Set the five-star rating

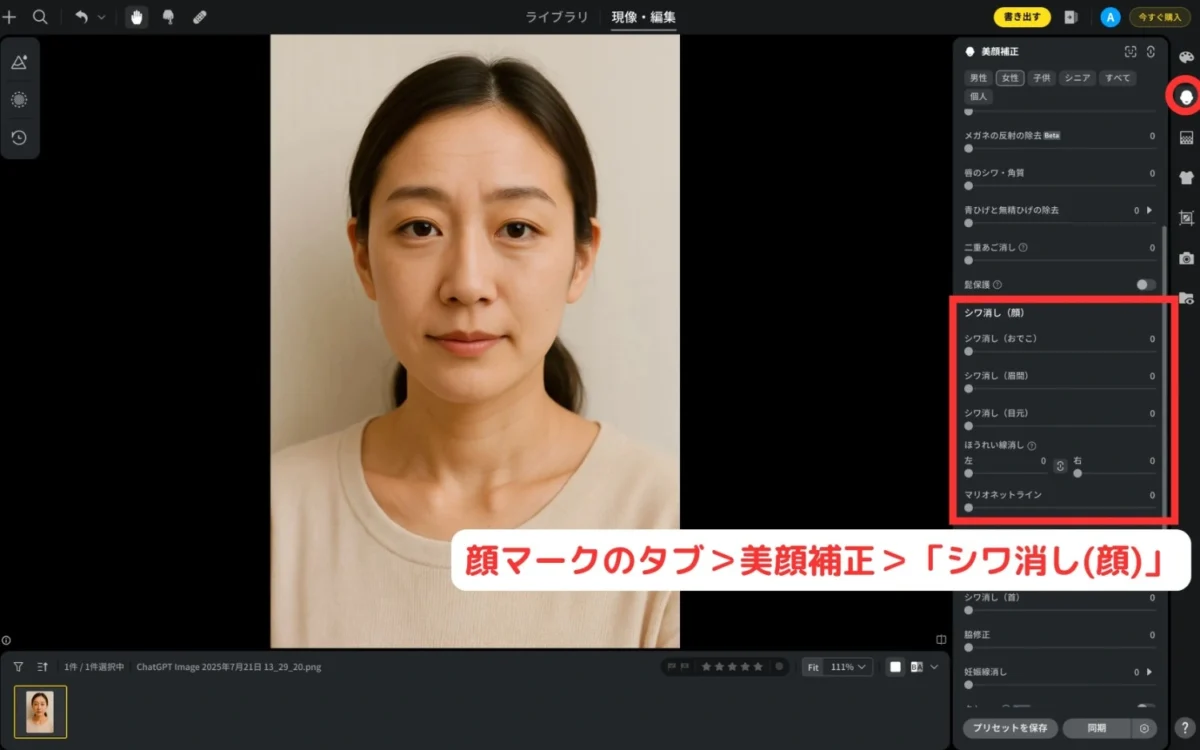[x=758, y=666]
